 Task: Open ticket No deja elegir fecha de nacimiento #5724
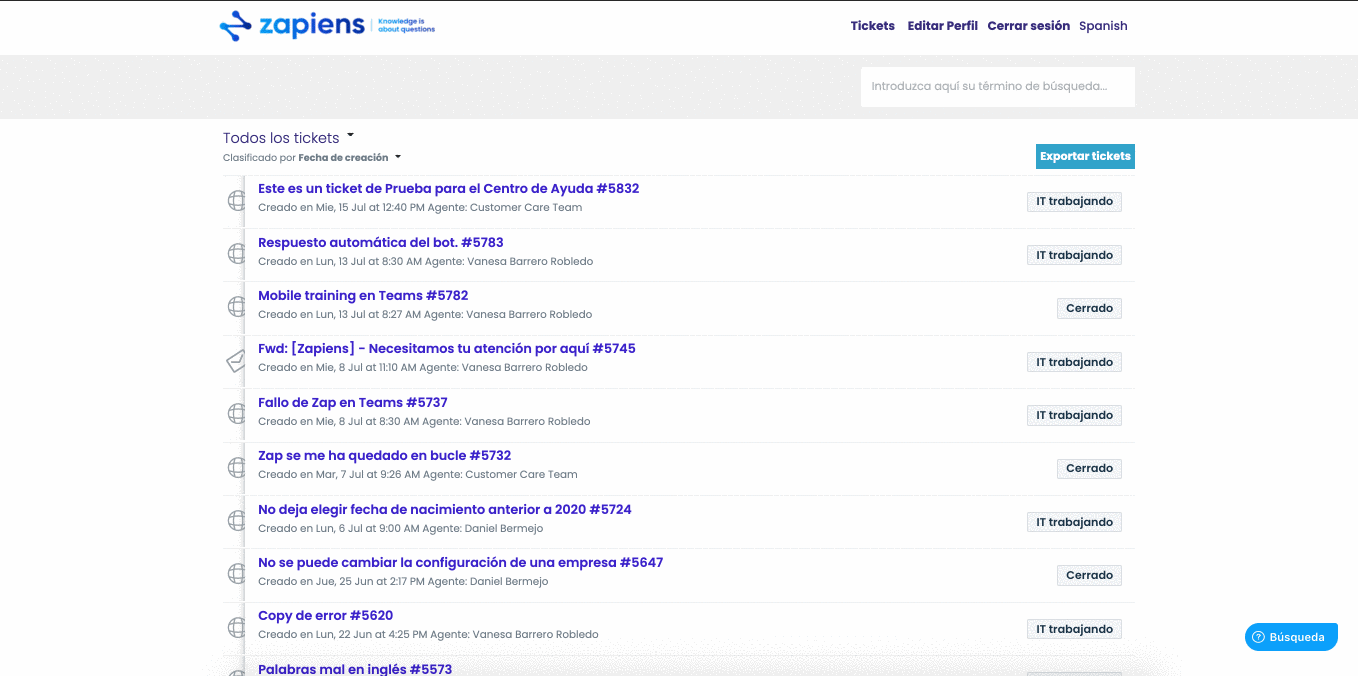[x=445, y=510]
